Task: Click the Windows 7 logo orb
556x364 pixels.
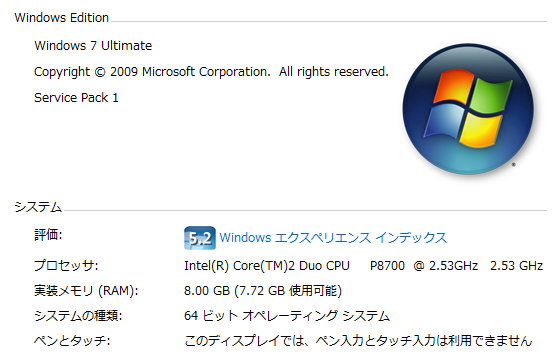Action: 468,109
